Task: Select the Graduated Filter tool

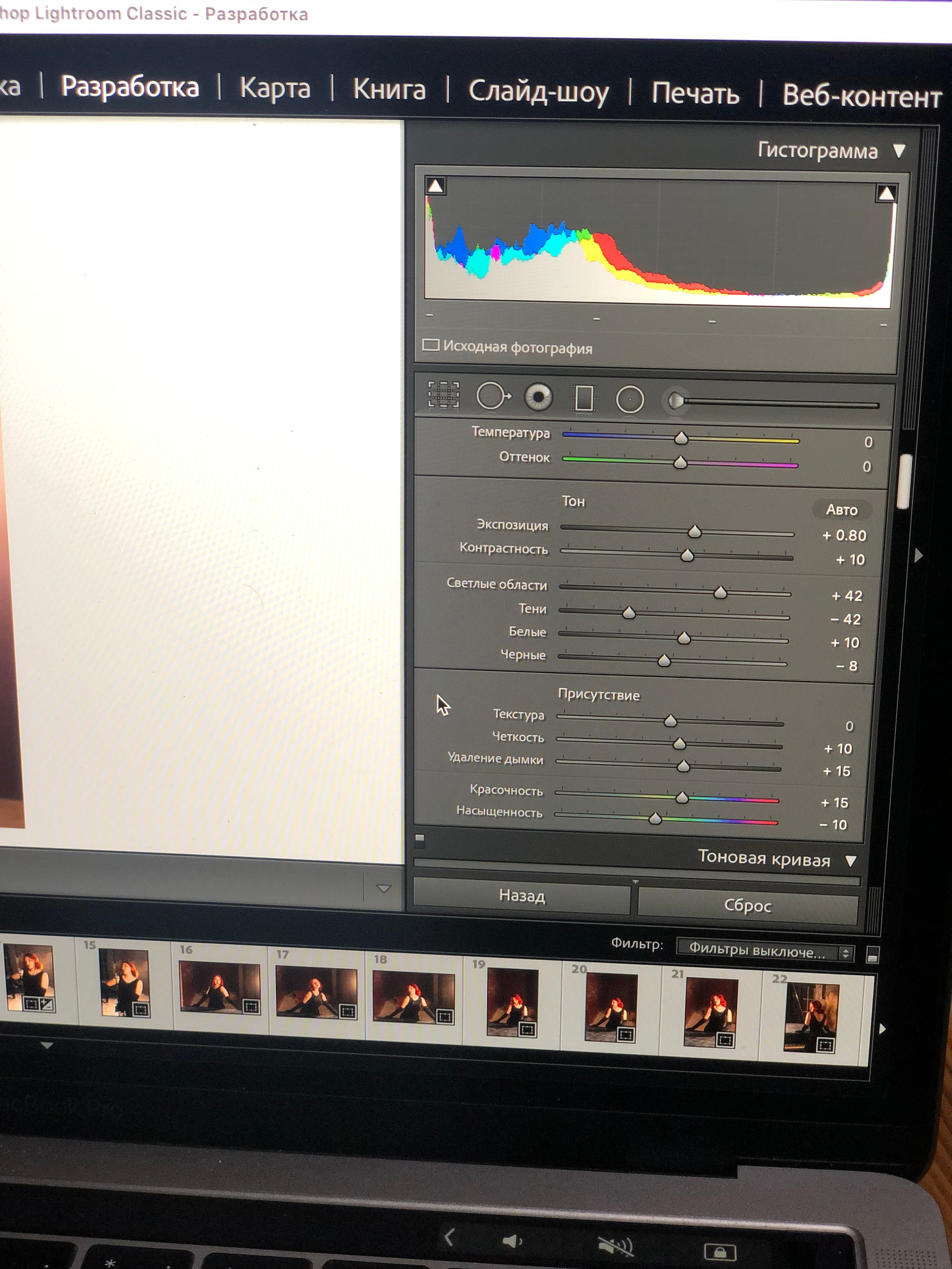Action: (583, 398)
